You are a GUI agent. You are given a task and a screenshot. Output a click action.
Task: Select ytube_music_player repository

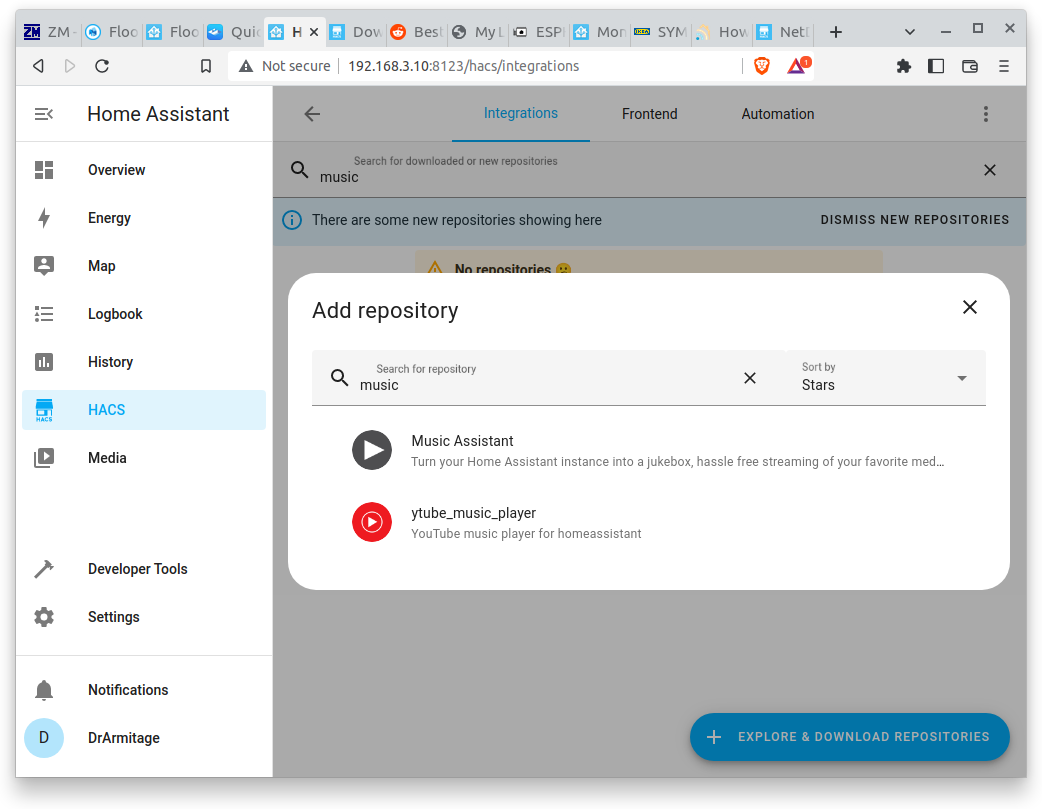[x=649, y=522]
